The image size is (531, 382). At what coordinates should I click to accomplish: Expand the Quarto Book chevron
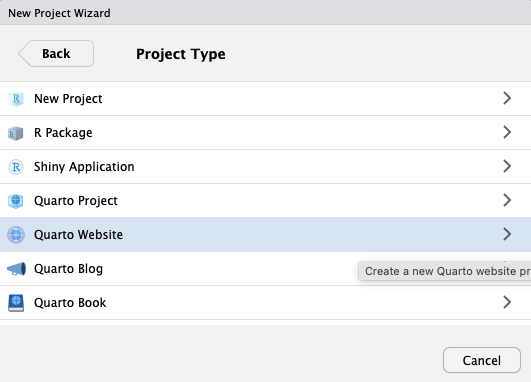click(507, 302)
